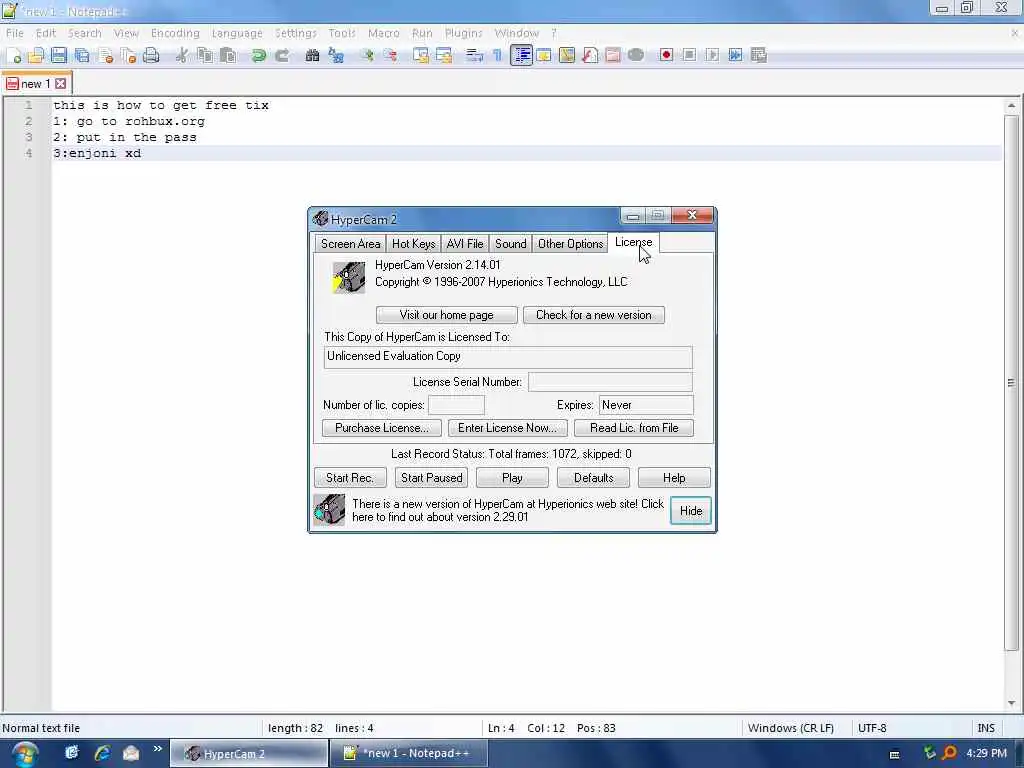Click the Start Rec. button
Screen dimensions: 1024x768
click(x=350, y=477)
